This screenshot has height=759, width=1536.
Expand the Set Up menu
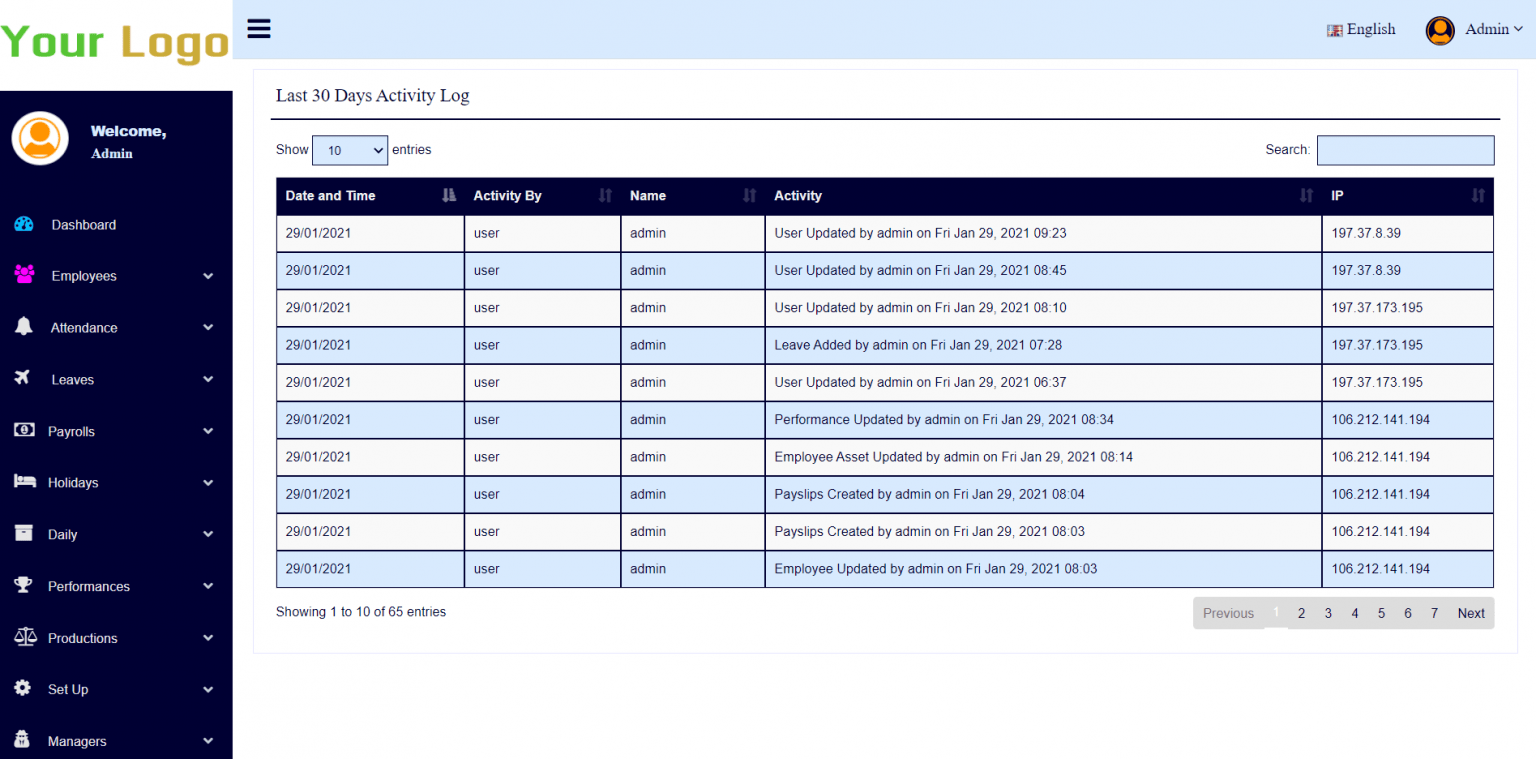[x=68, y=689]
